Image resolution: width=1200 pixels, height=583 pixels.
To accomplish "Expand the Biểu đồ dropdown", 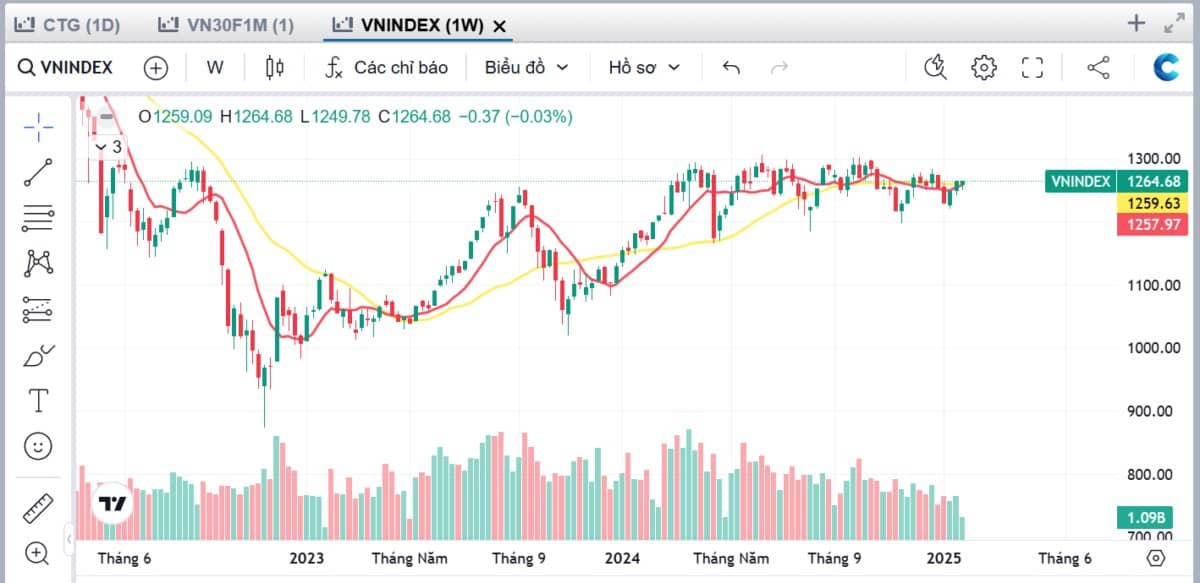I will (x=526, y=68).
